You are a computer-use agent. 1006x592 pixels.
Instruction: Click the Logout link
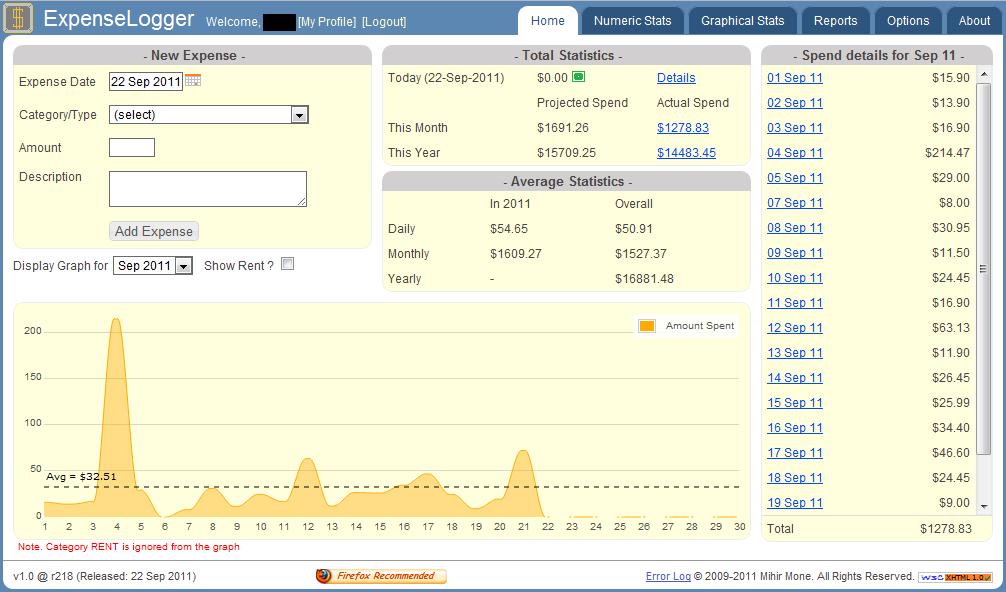coord(384,22)
